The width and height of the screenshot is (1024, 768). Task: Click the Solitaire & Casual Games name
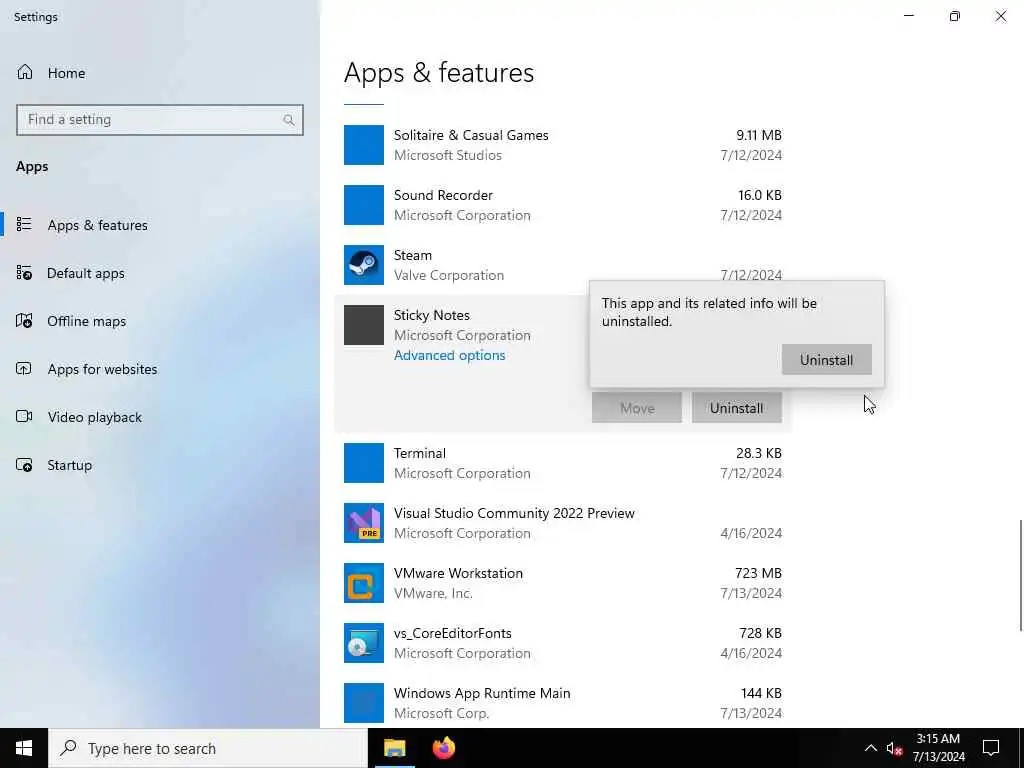(471, 135)
